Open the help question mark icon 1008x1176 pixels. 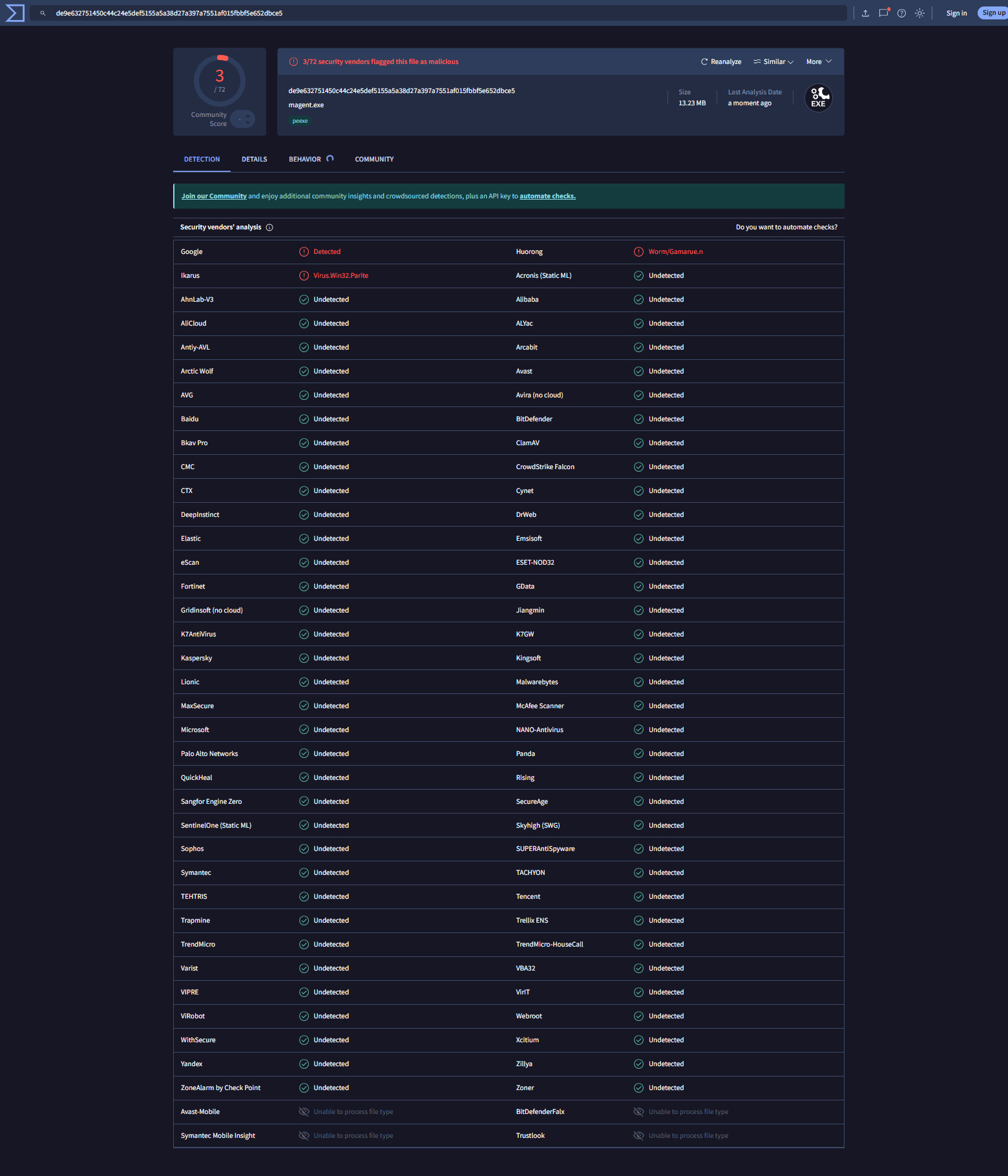click(x=901, y=13)
